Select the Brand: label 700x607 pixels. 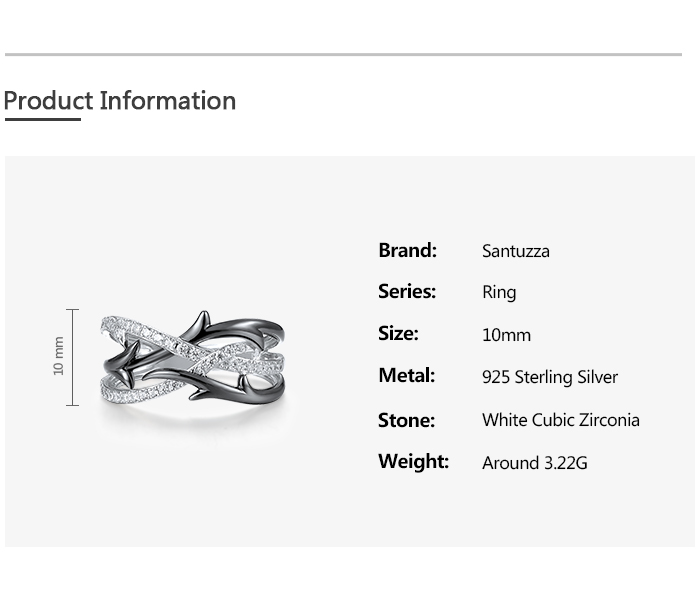407,250
